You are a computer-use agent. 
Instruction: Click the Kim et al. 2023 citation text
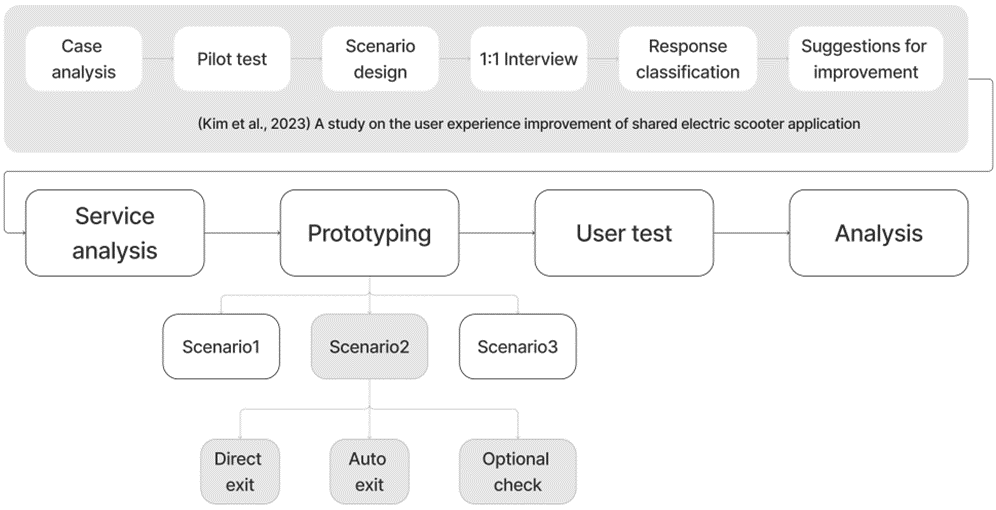click(x=528, y=123)
